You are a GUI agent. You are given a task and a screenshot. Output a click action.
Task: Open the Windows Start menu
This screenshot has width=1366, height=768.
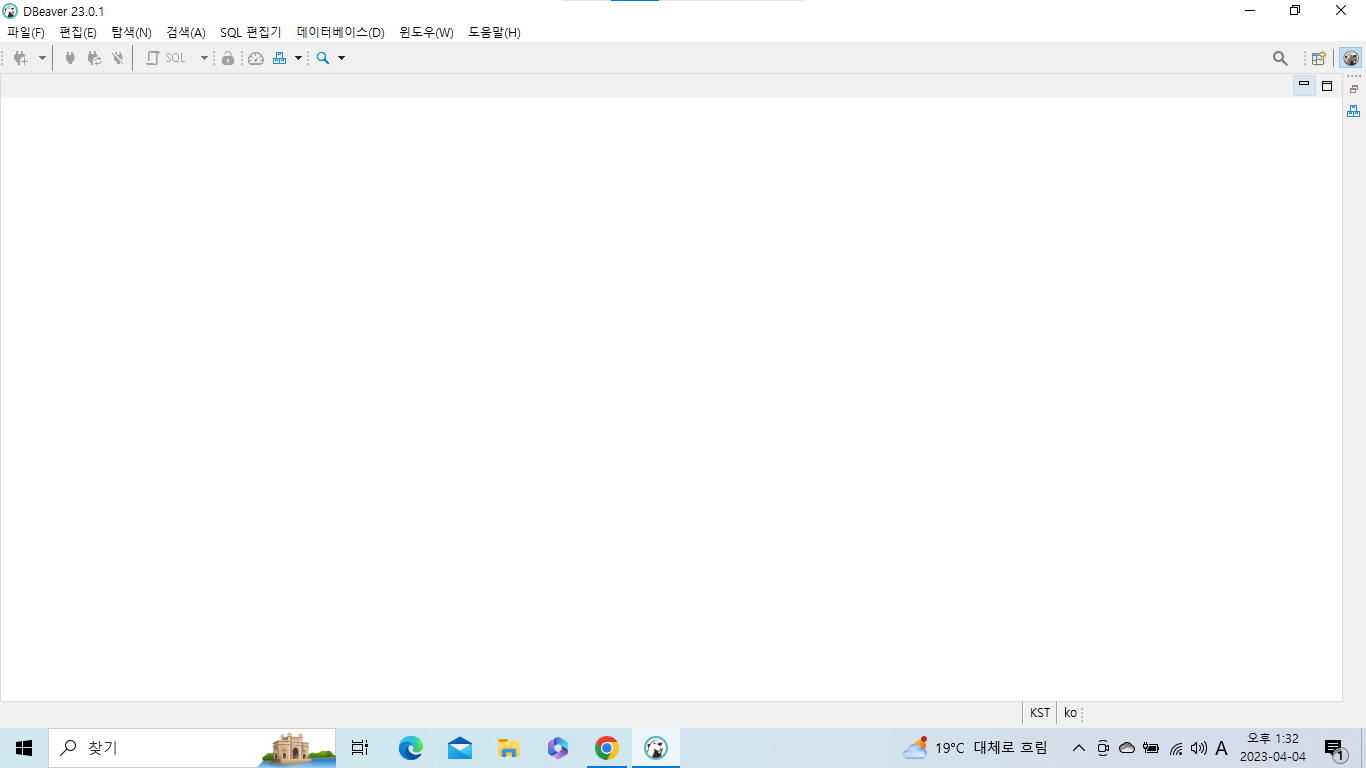24,748
